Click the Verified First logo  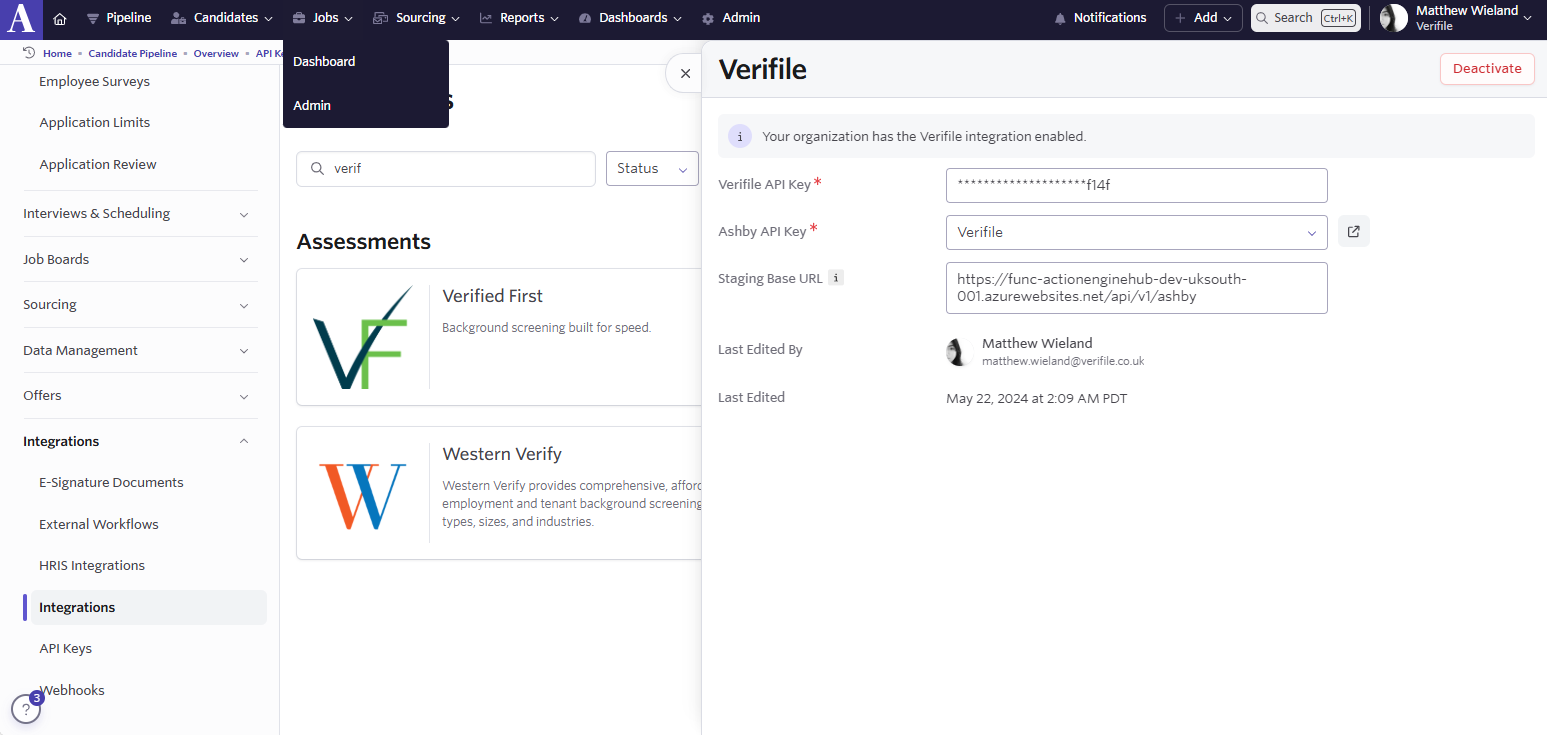point(363,337)
